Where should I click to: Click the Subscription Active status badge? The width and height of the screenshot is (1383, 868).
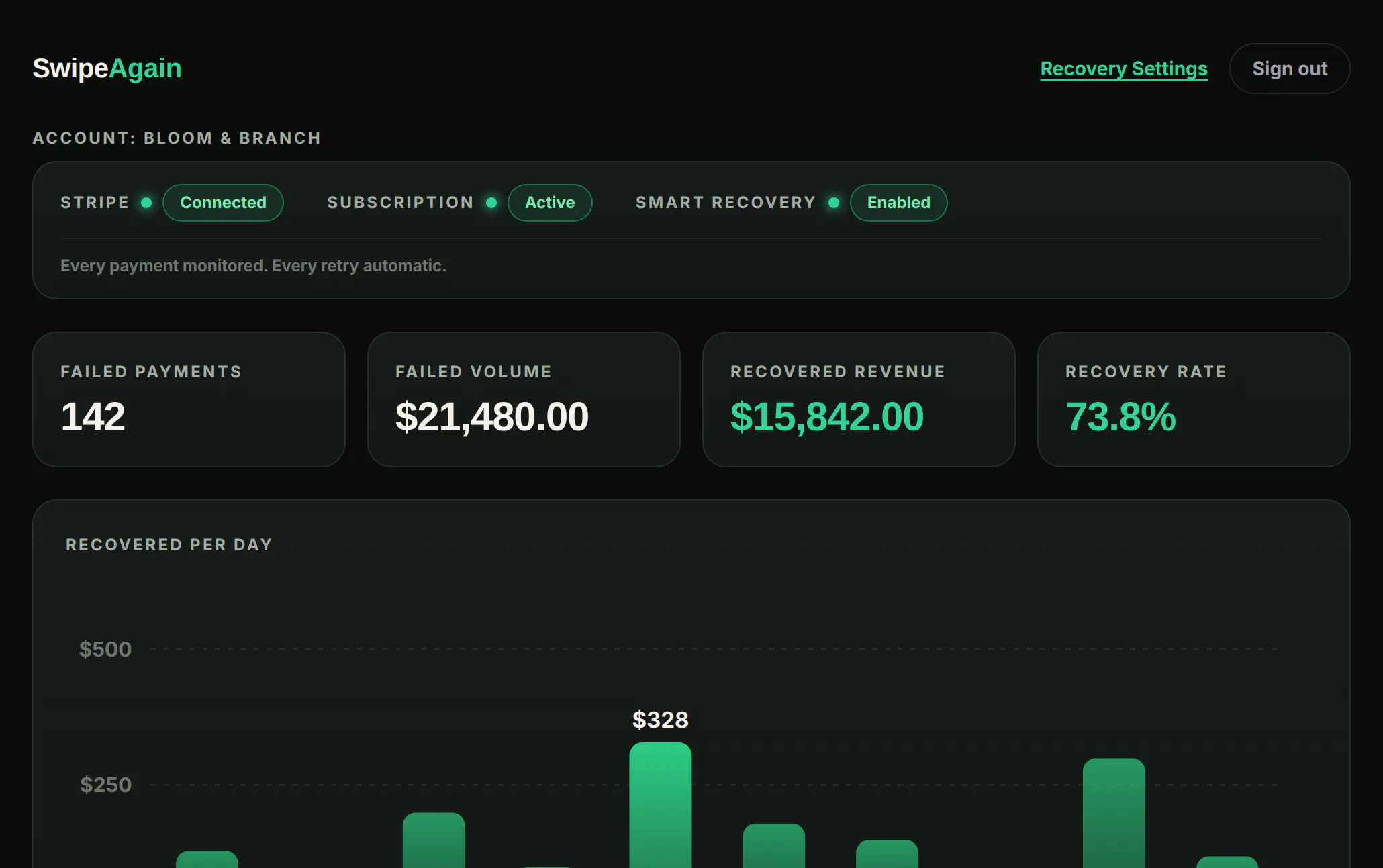550,203
